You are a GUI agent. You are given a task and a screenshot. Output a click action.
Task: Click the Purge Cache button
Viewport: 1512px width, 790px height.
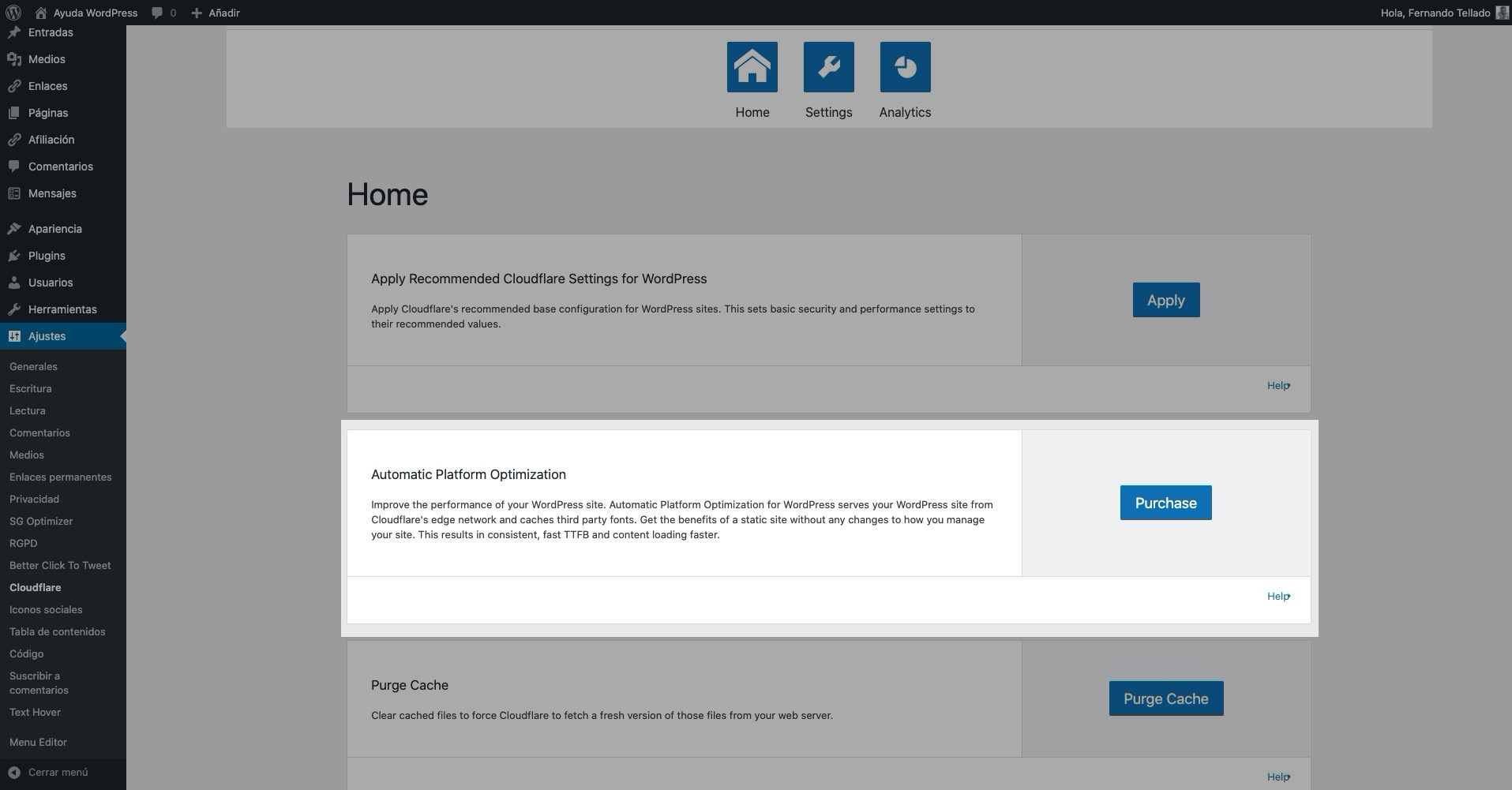point(1165,698)
